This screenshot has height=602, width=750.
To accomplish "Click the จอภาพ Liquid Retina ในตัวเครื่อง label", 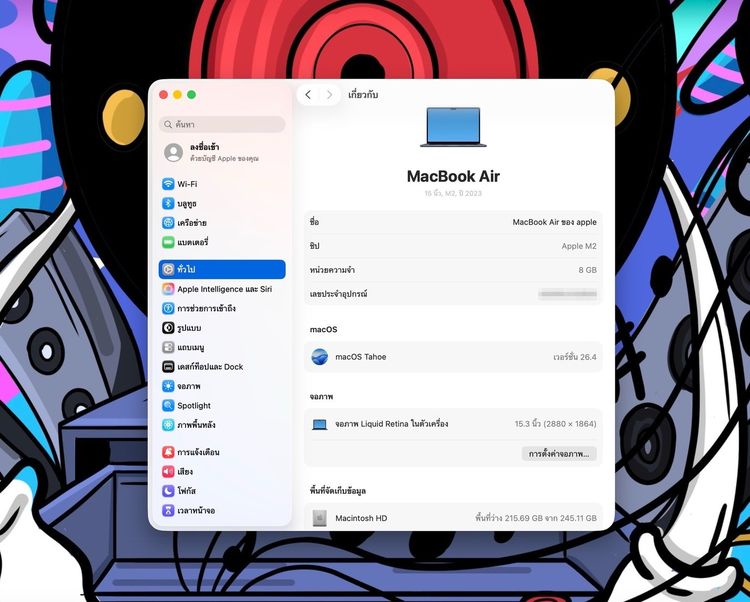I will [391, 424].
